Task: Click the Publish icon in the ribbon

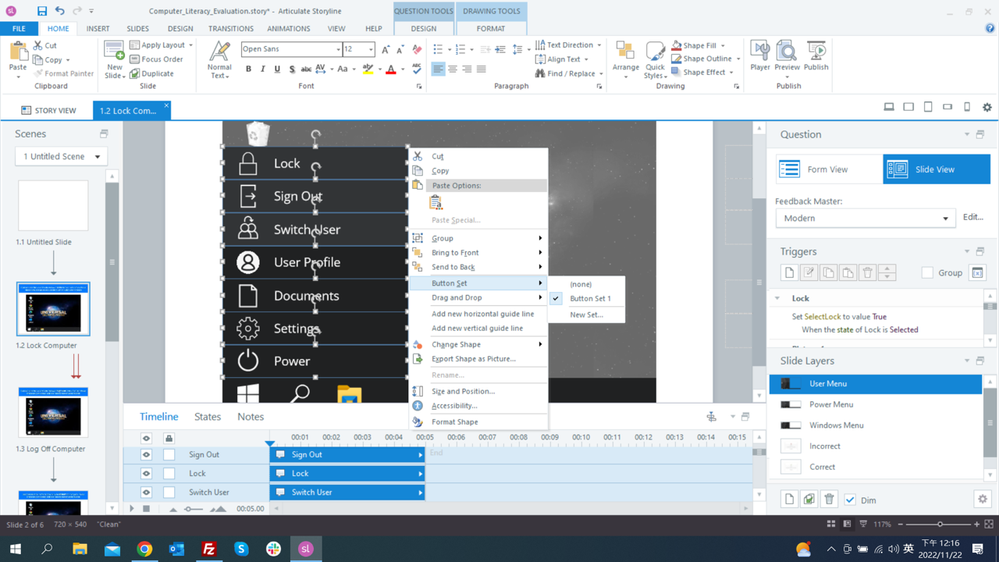Action: point(816,56)
